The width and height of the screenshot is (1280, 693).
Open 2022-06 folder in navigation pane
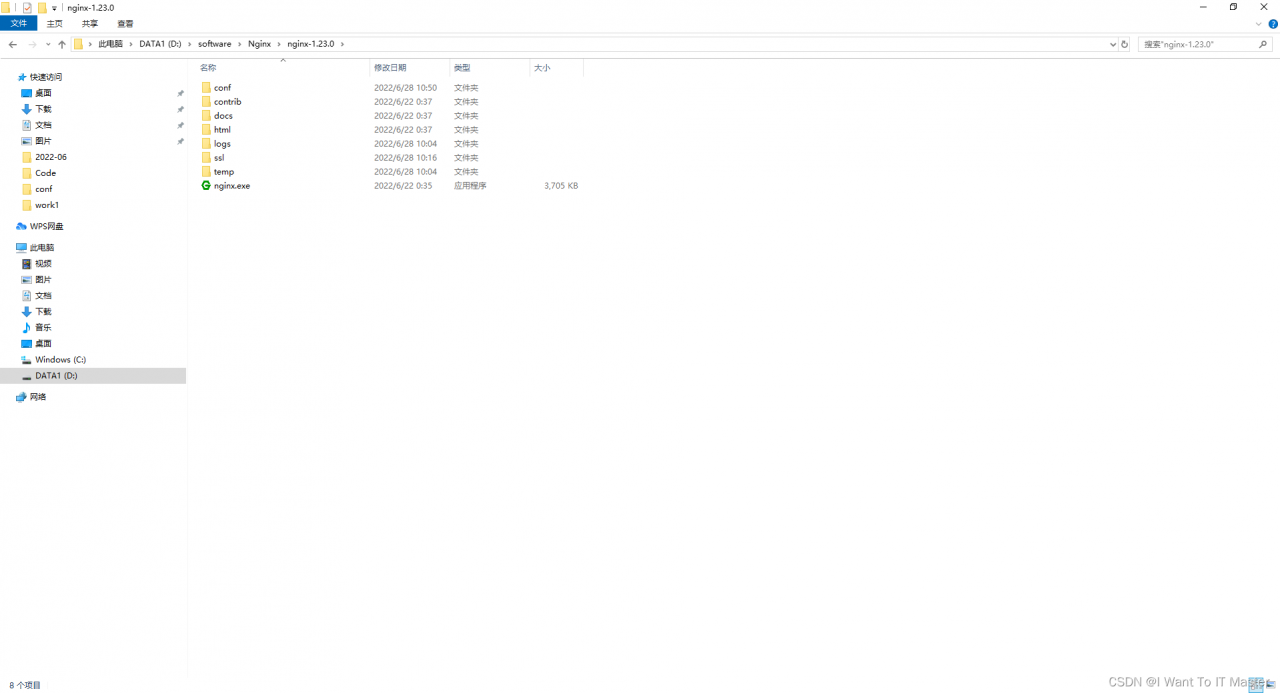50,157
